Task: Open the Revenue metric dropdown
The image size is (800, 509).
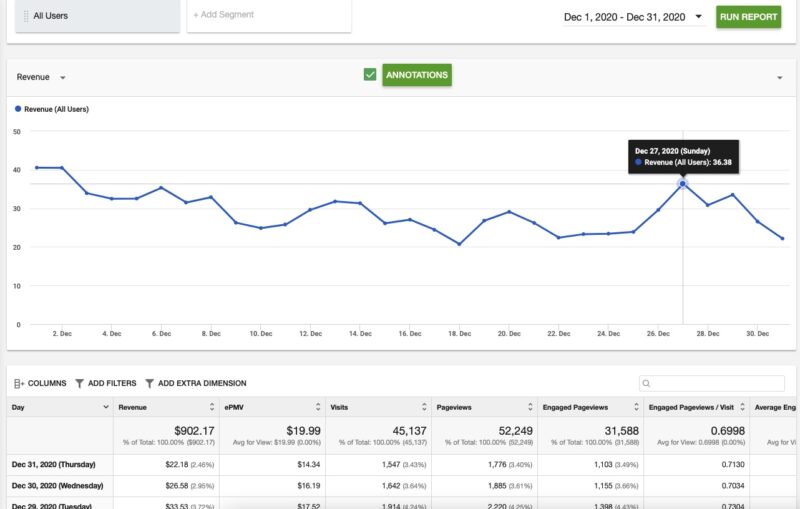Action: 63,77
